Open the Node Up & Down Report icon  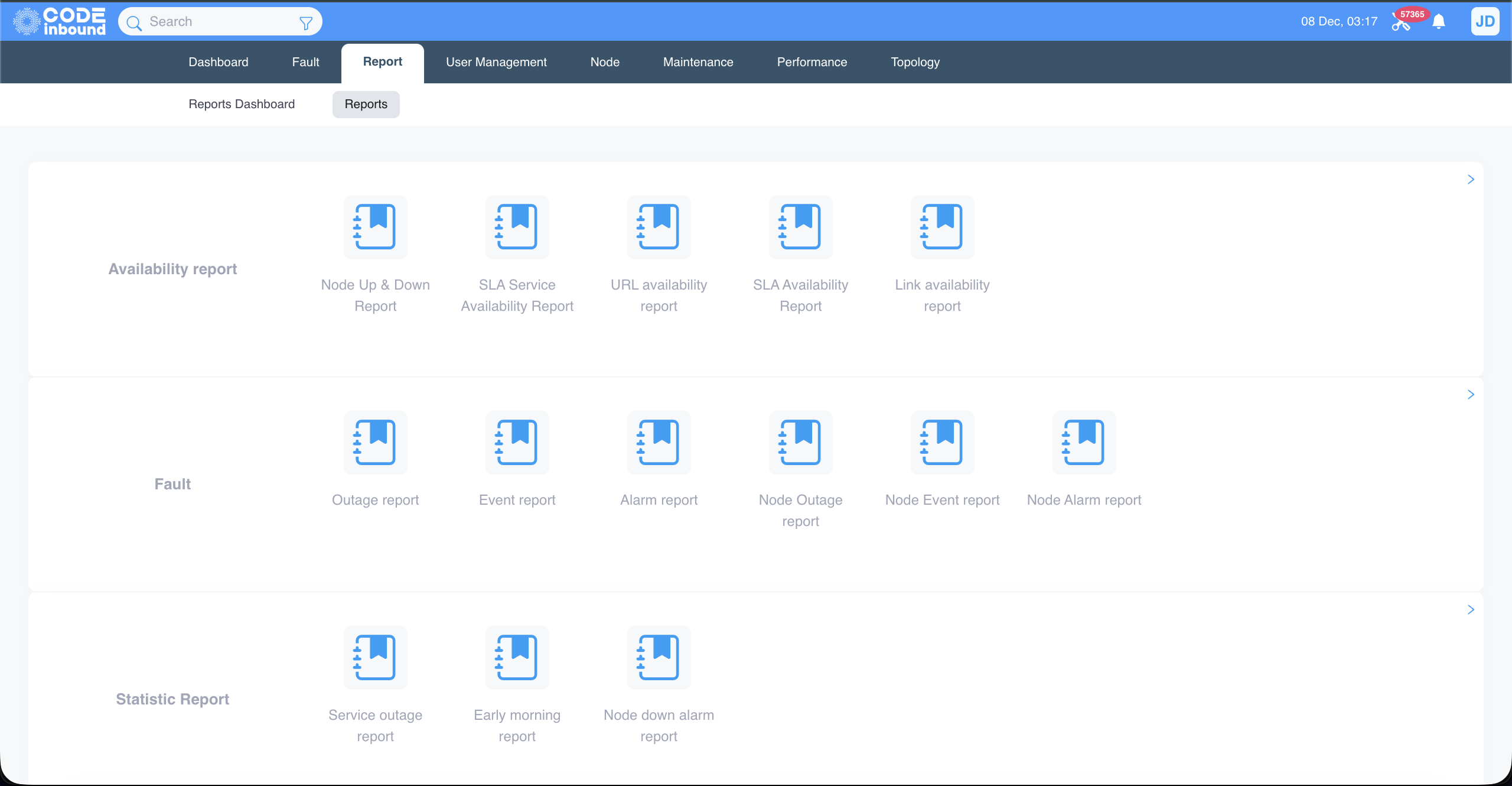pos(376,228)
